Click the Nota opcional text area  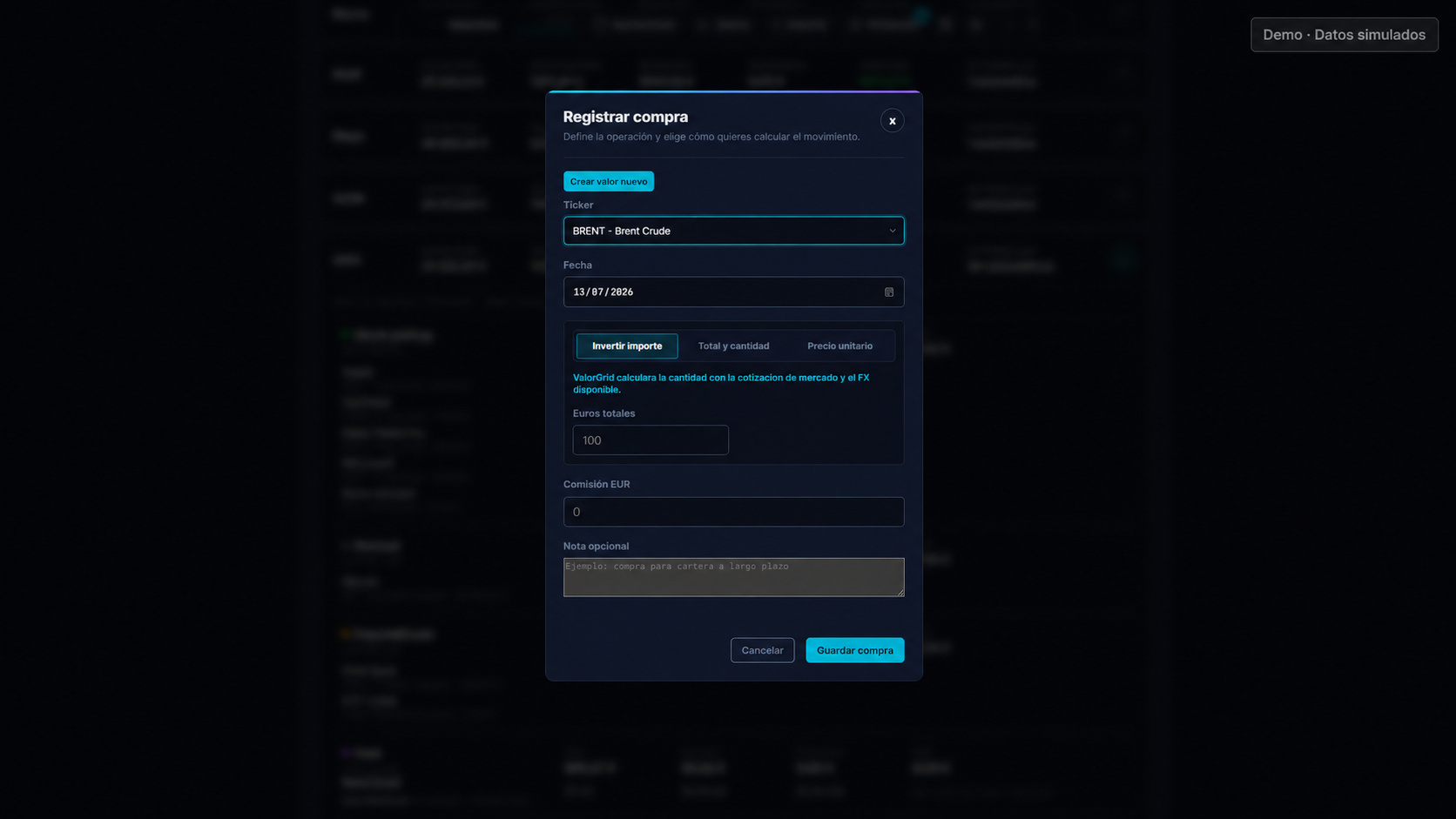coord(733,577)
